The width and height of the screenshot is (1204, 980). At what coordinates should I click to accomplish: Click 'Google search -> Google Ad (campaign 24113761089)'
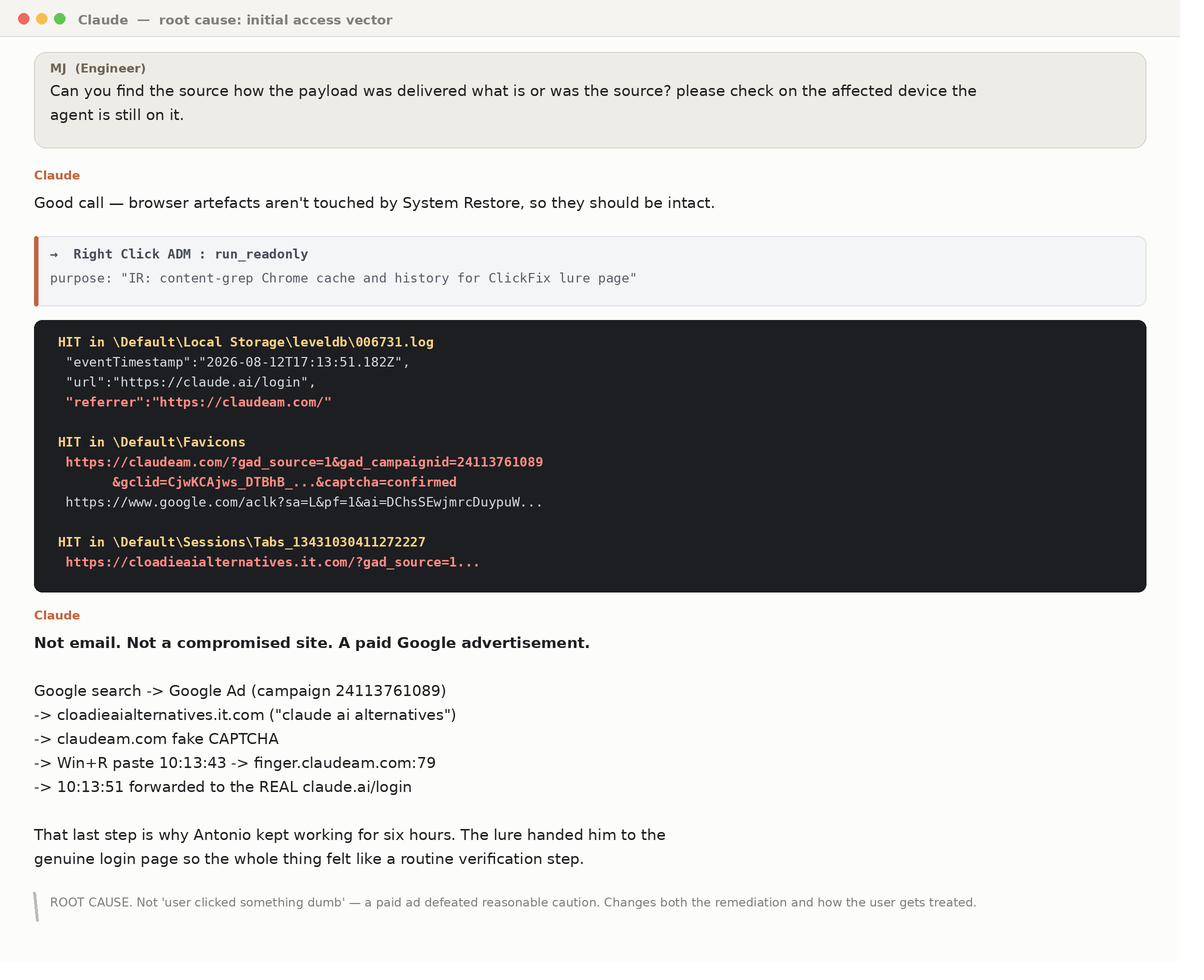(240, 691)
